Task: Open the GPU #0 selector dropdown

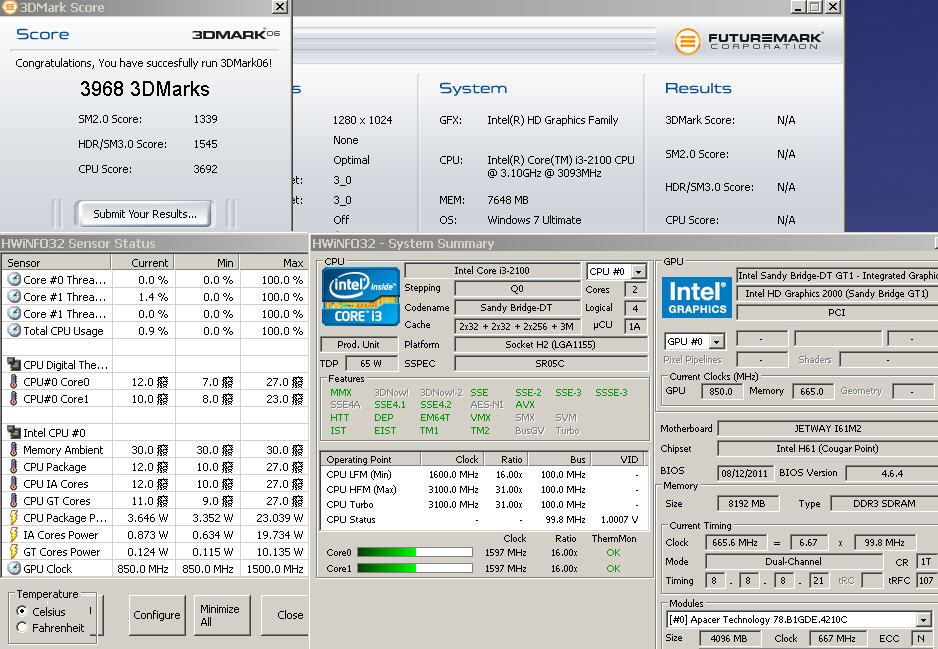Action: (x=717, y=342)
